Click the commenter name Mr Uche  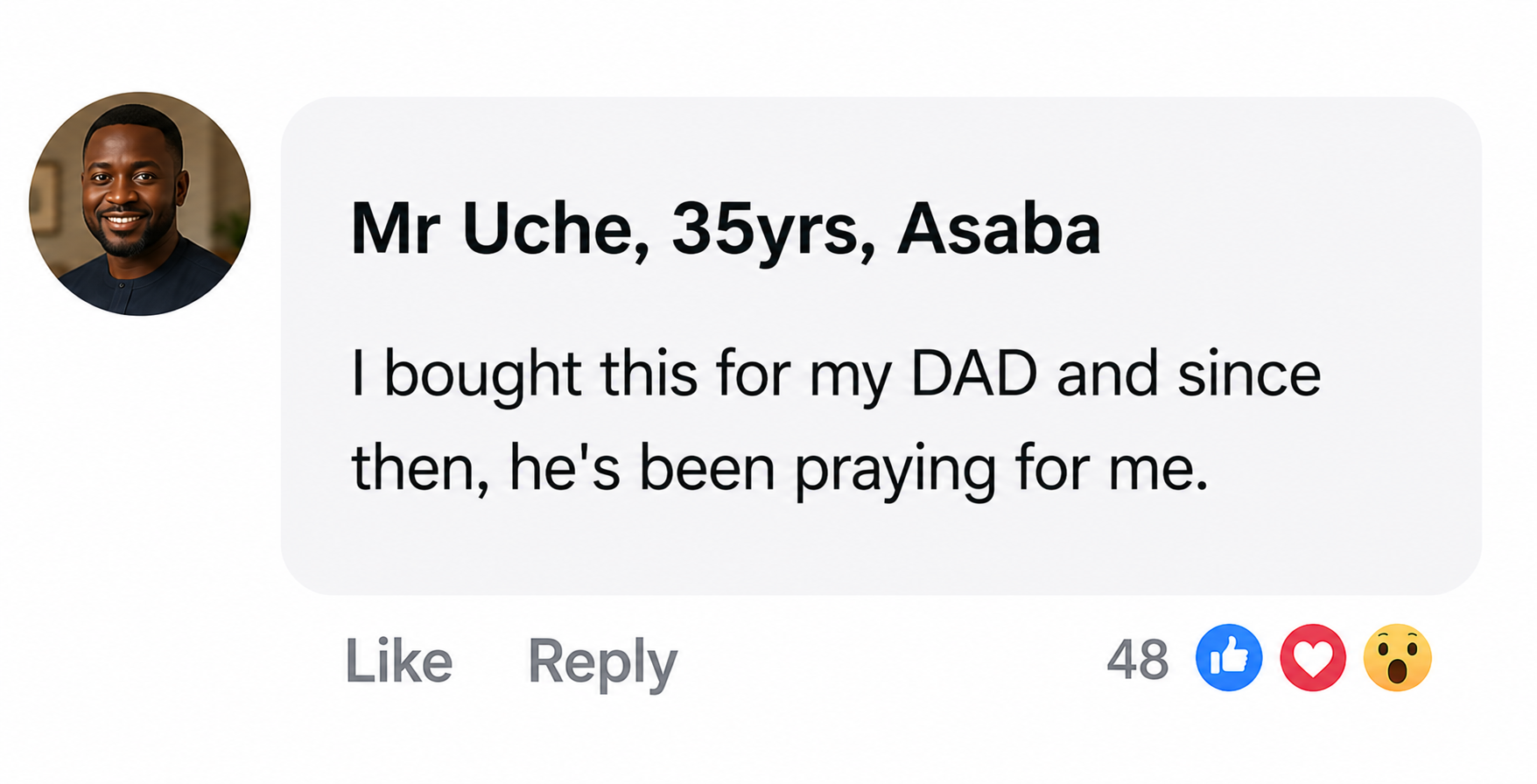pyautogui.click(x=491, y=229)
